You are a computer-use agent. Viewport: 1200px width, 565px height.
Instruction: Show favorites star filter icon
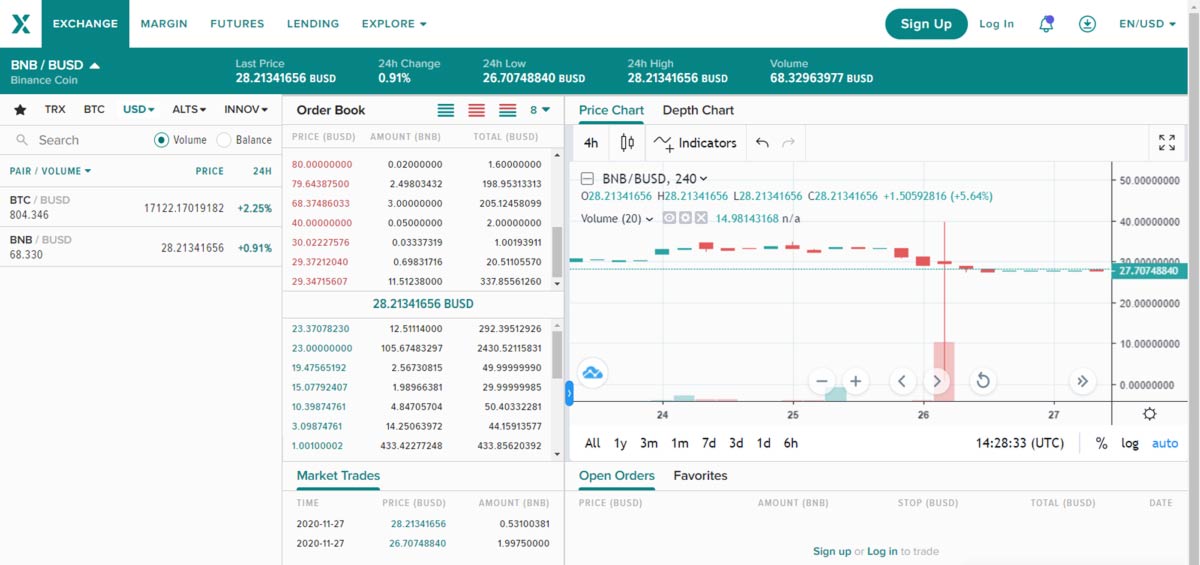click(20, 109)
